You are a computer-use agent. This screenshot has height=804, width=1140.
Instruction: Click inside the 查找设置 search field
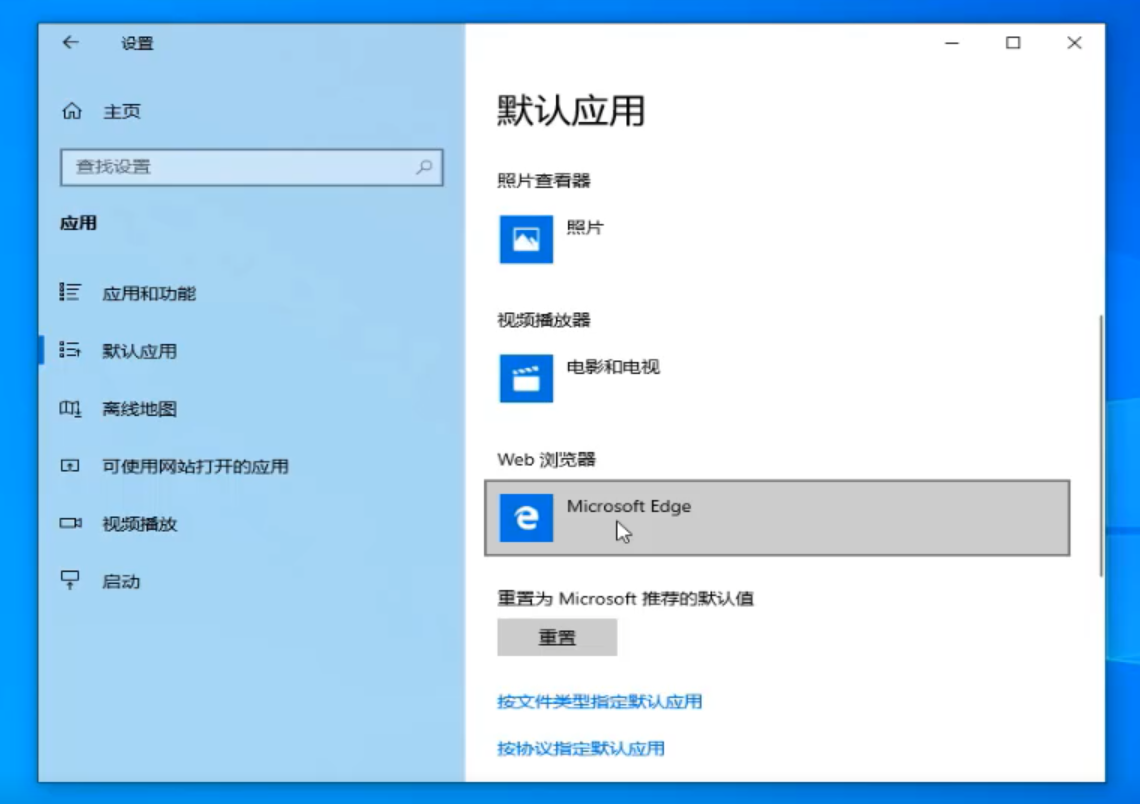[230, 167]
